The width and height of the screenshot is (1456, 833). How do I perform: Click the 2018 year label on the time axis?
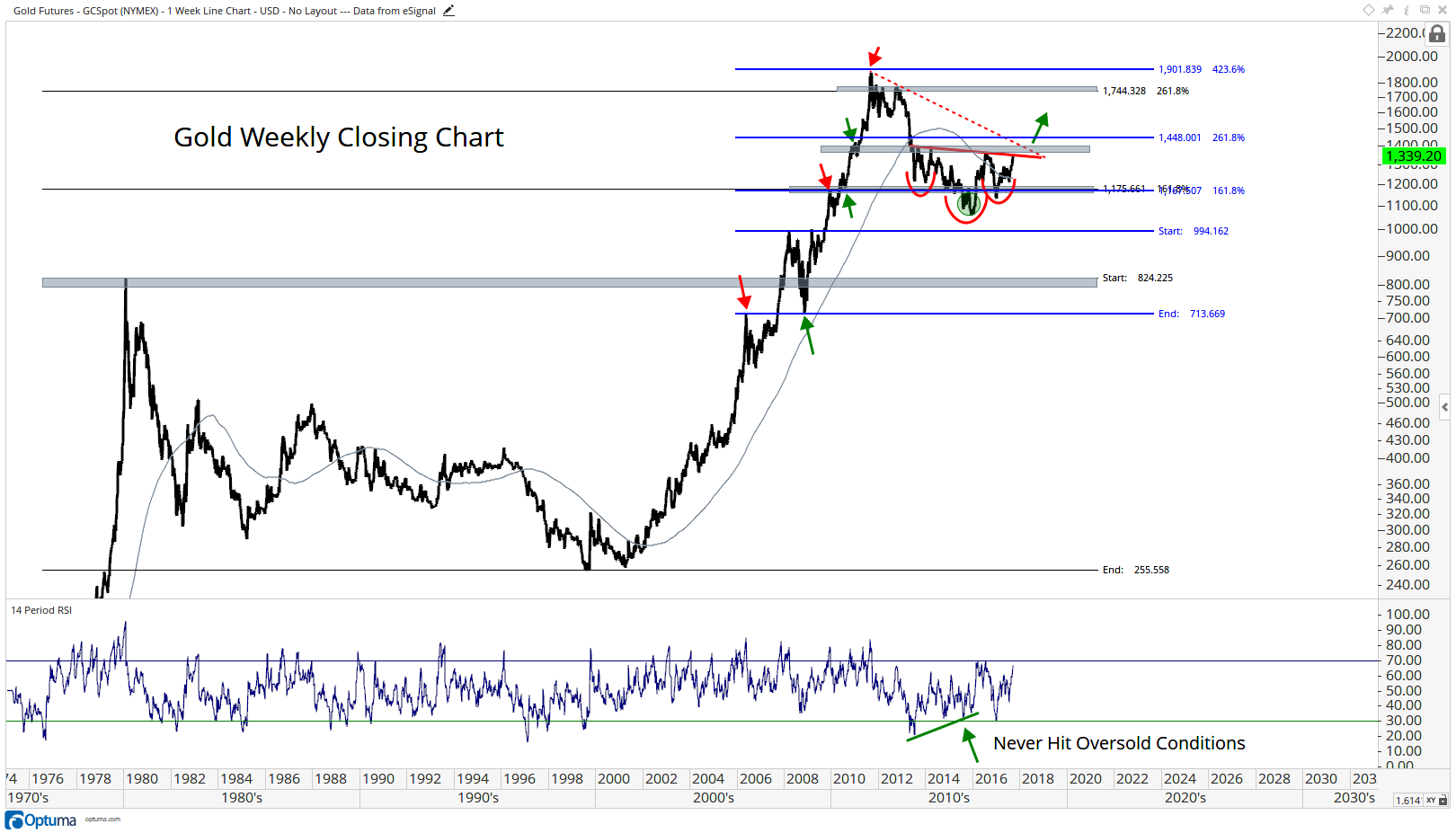(x=1038, y=779)
